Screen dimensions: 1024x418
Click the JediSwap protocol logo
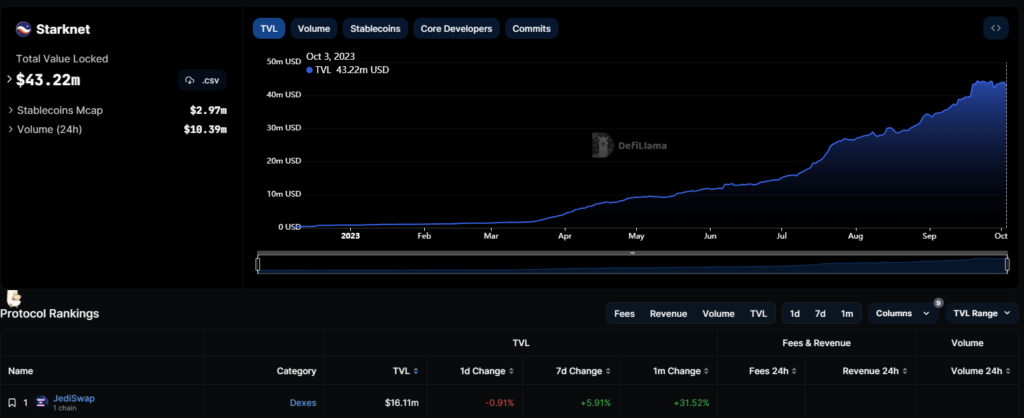(x=42, y=401)
